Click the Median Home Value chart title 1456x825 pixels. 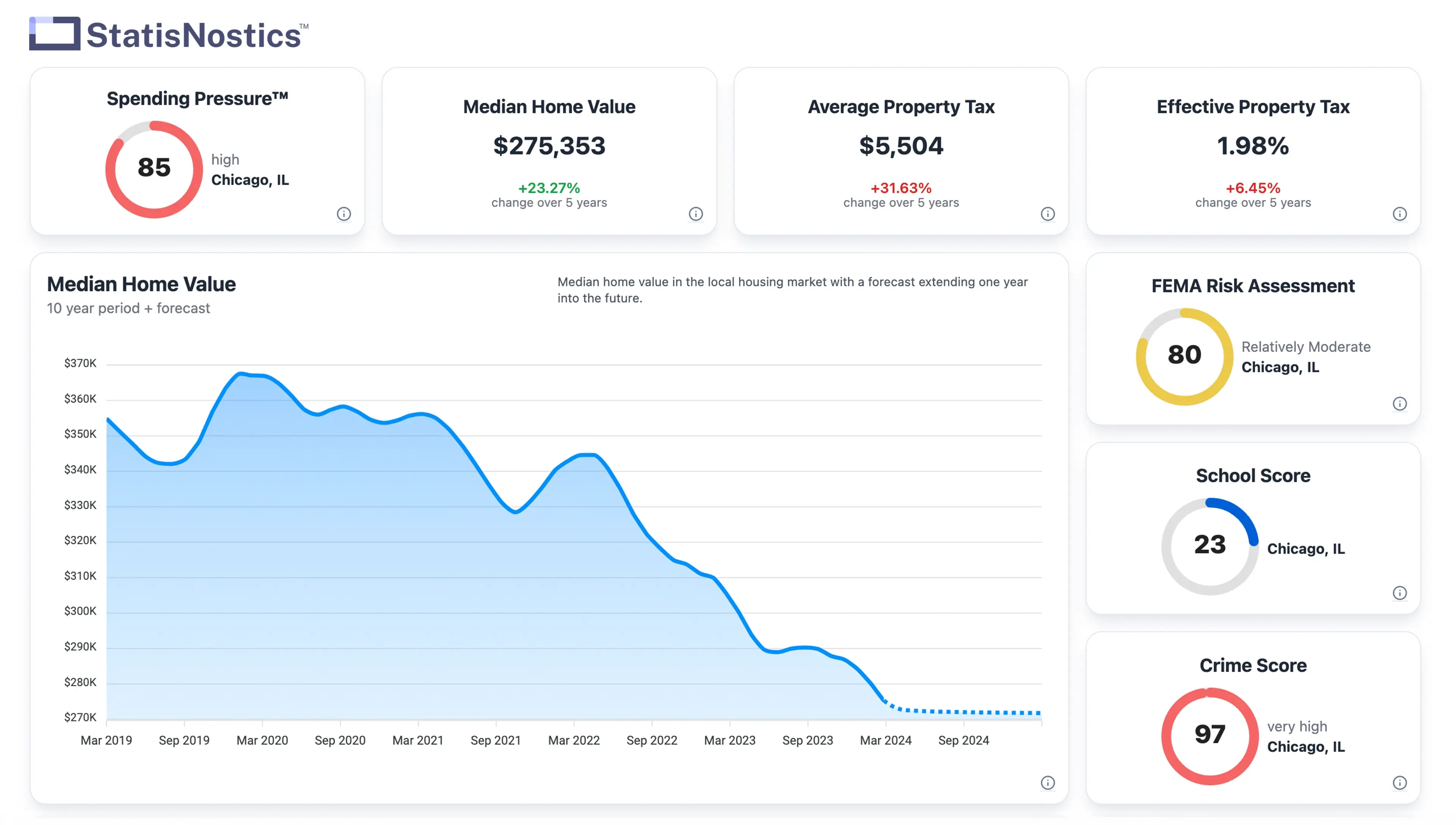141,284
